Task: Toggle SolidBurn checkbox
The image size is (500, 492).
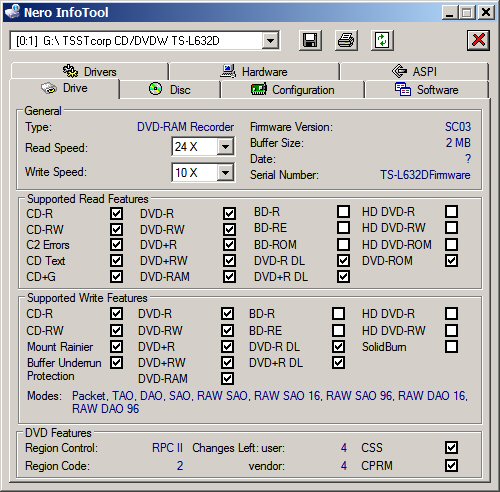Action: click(x=451, y=347)
